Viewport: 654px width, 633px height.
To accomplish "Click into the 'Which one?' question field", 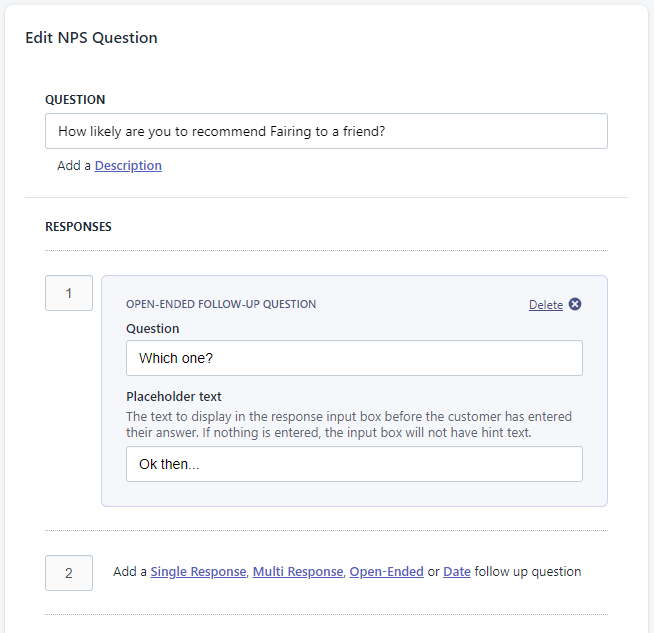I will click(354, 358).
